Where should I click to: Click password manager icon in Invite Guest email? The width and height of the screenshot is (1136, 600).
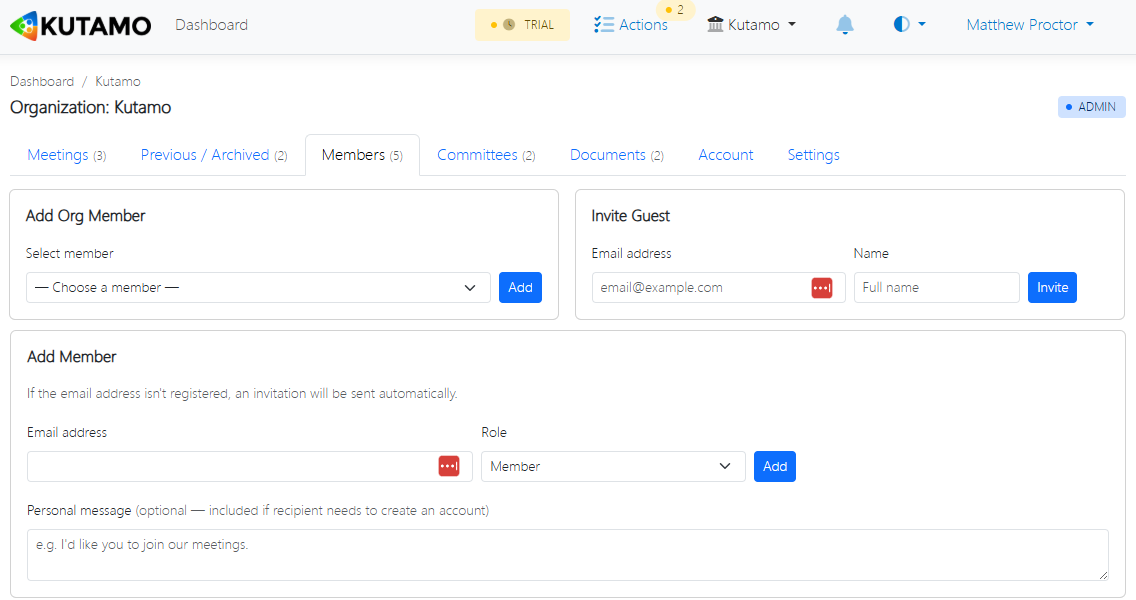pos(822,288)
